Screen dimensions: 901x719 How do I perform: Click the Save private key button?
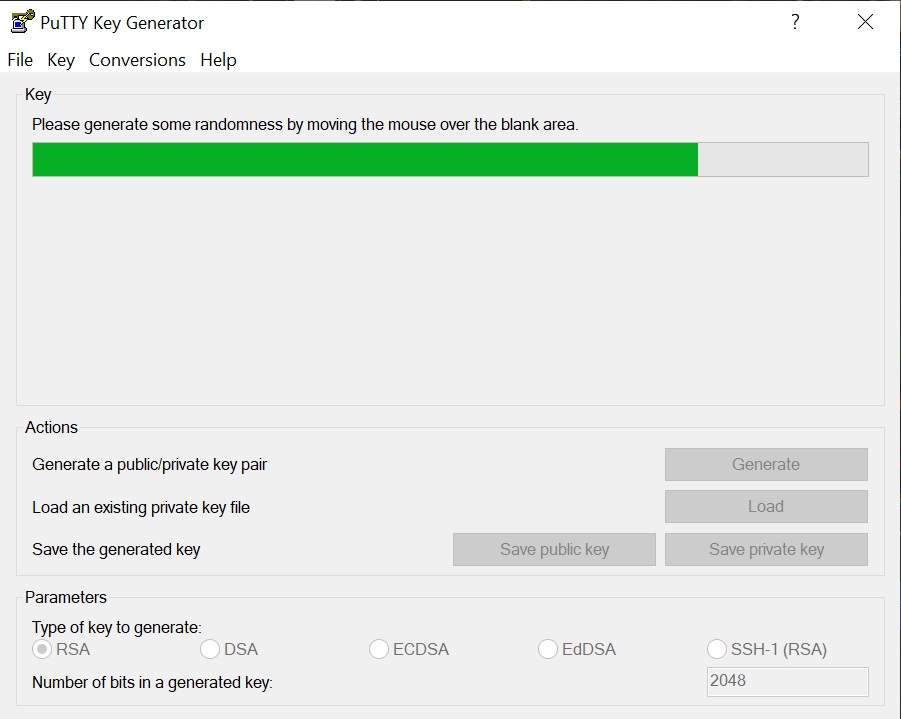pyautogui.click(x=766, y=549)
